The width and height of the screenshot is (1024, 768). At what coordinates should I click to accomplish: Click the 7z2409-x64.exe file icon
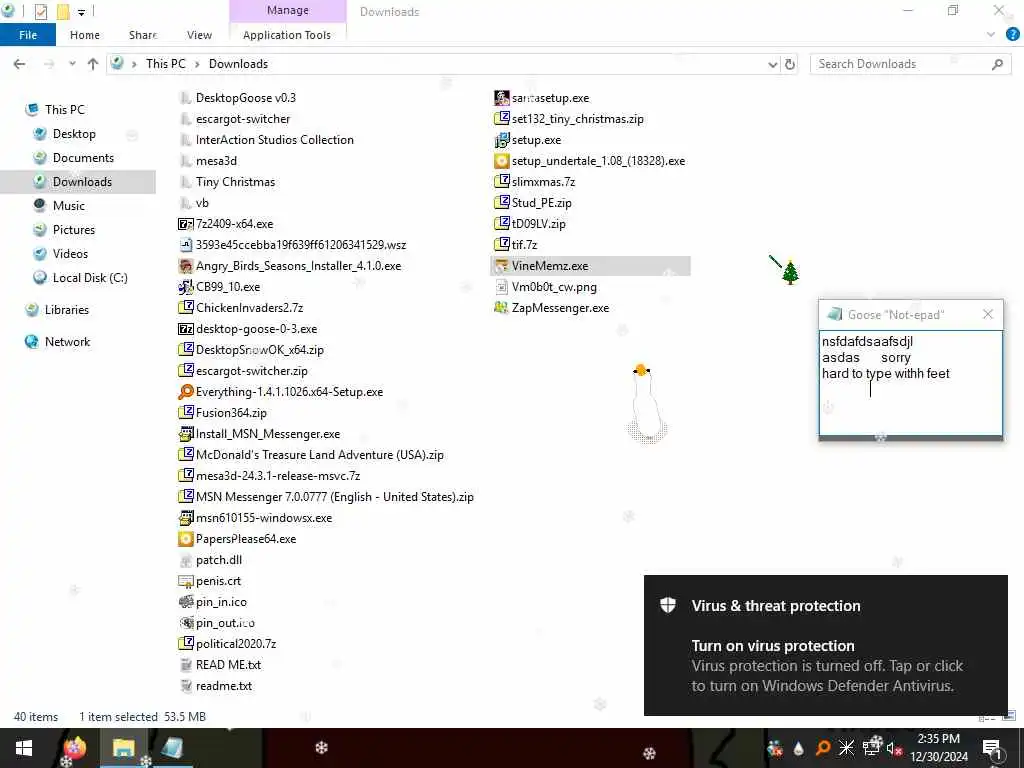click(x=185, y=224)
